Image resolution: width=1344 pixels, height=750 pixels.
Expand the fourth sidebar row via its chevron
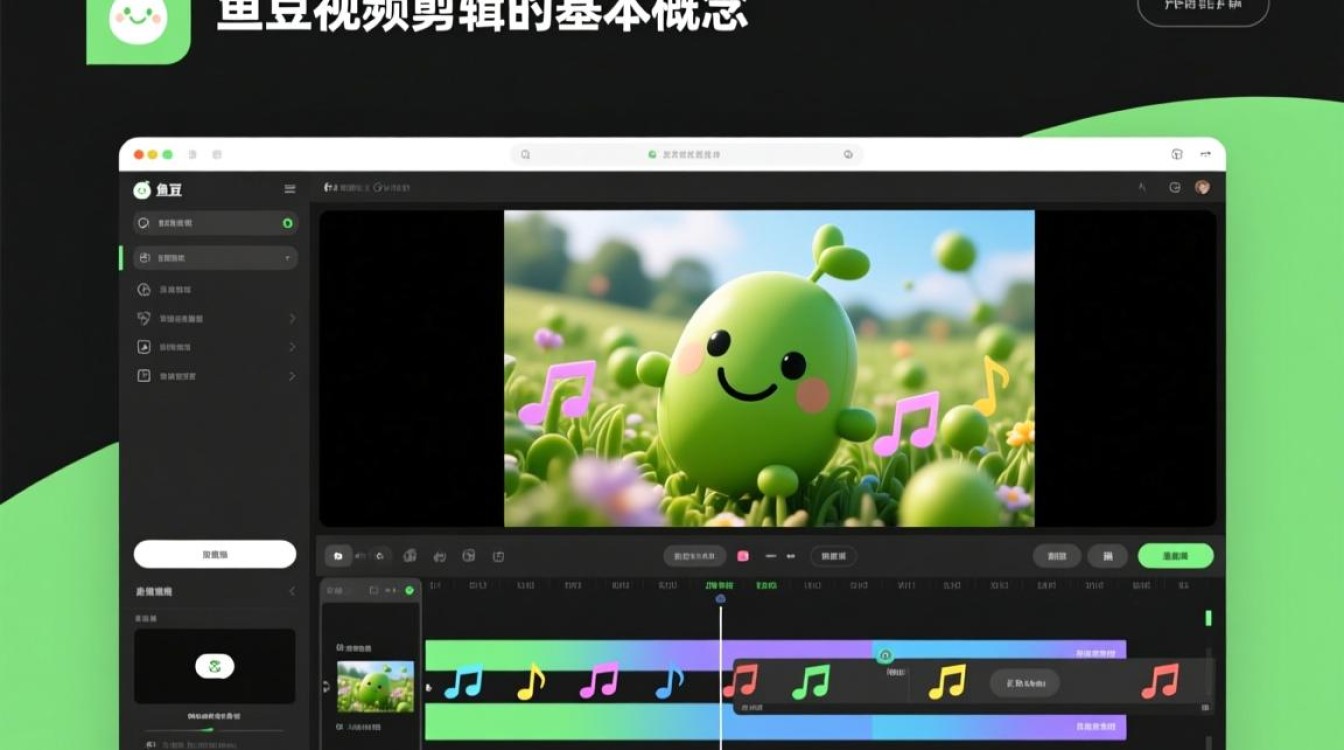(x=292, y=318)
